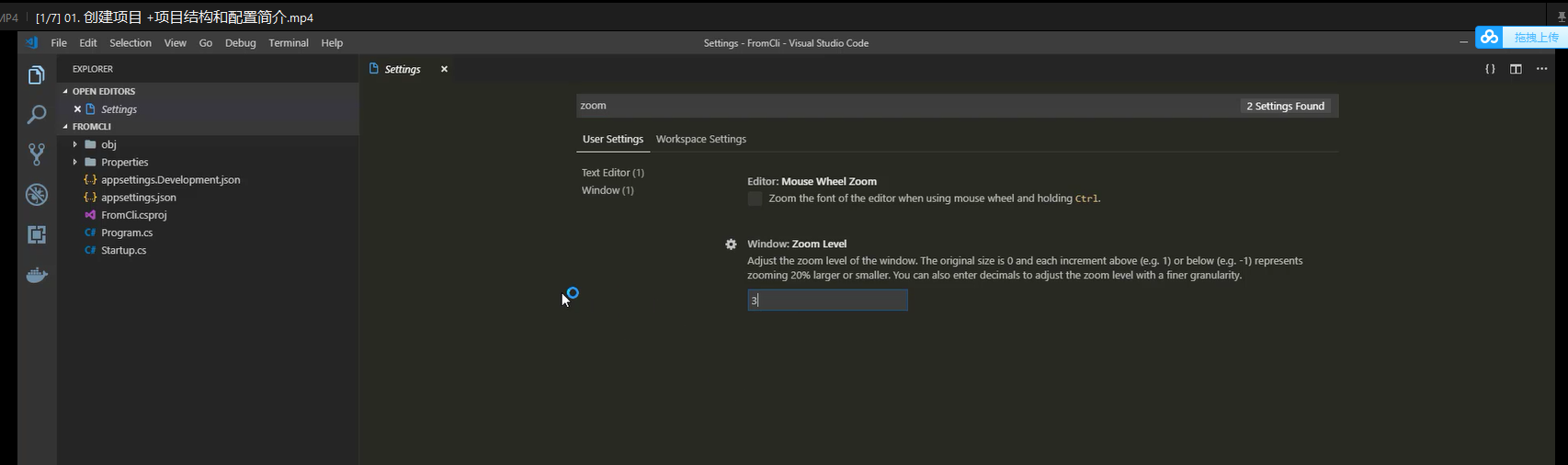Click gear icon beside Window Zoom Level
Screen dimensions: 1568x465
731,244
